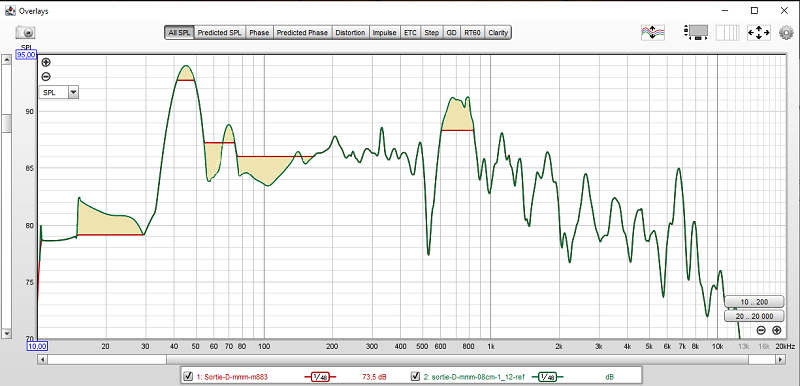
Task: Click the 10,00 left axis limit field
Action: coord(37,346)
